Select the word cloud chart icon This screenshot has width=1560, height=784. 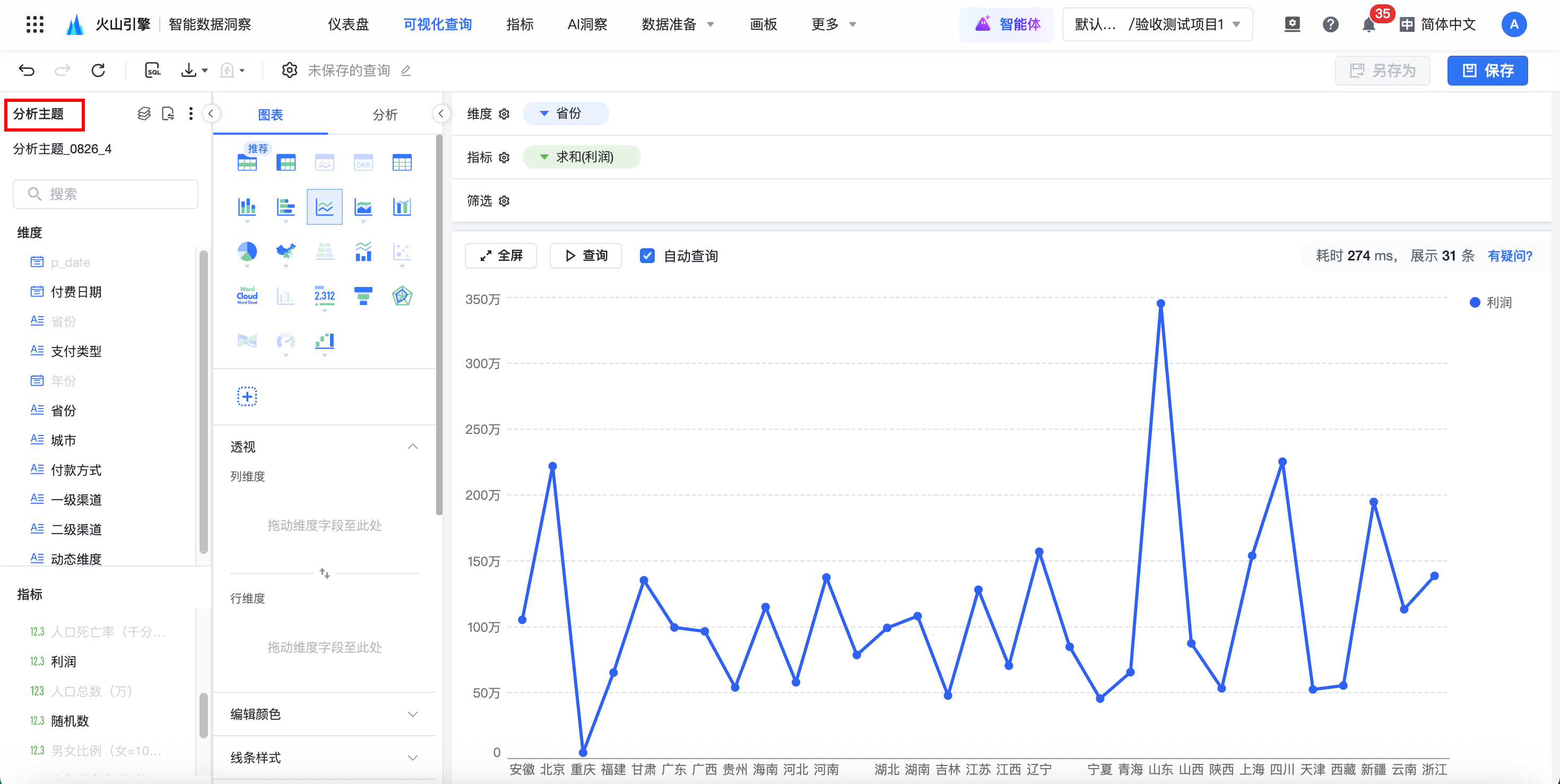pyautogui.click(x=247, y=295)
